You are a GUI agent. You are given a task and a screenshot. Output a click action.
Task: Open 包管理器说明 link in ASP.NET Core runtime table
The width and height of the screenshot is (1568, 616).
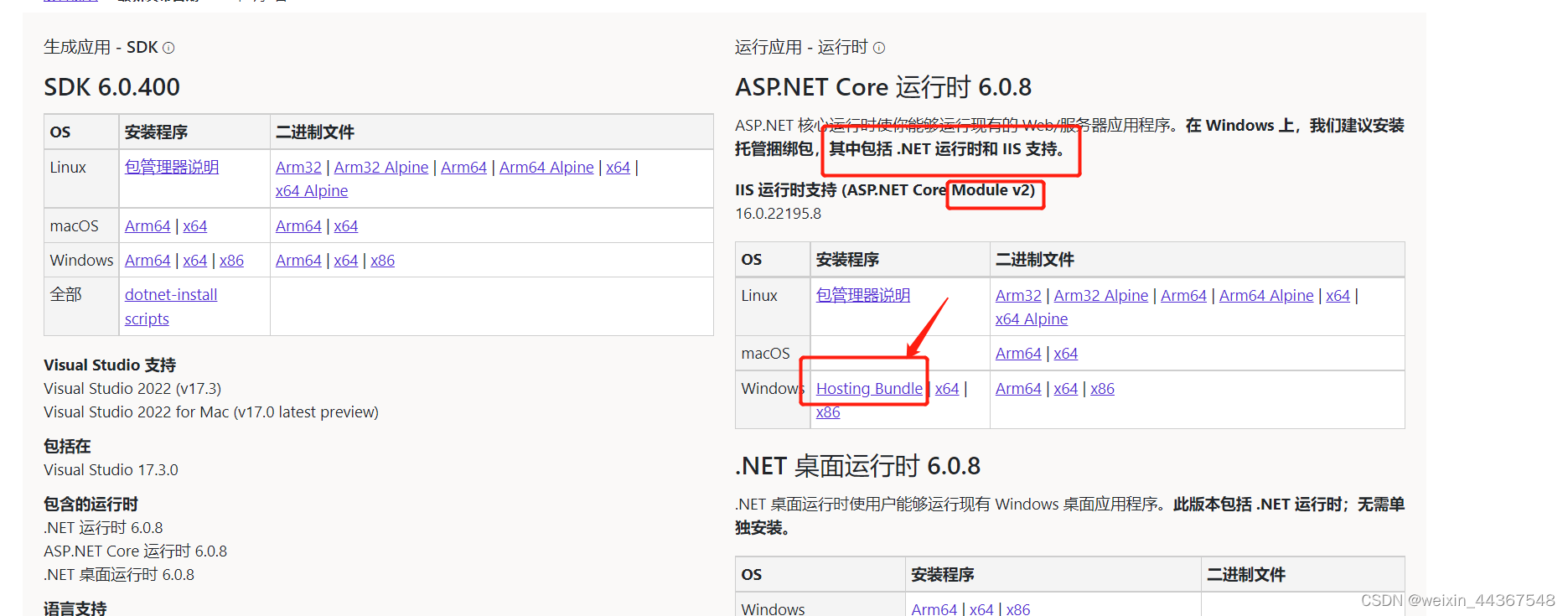pyautogui.click(x=863, y=295)
